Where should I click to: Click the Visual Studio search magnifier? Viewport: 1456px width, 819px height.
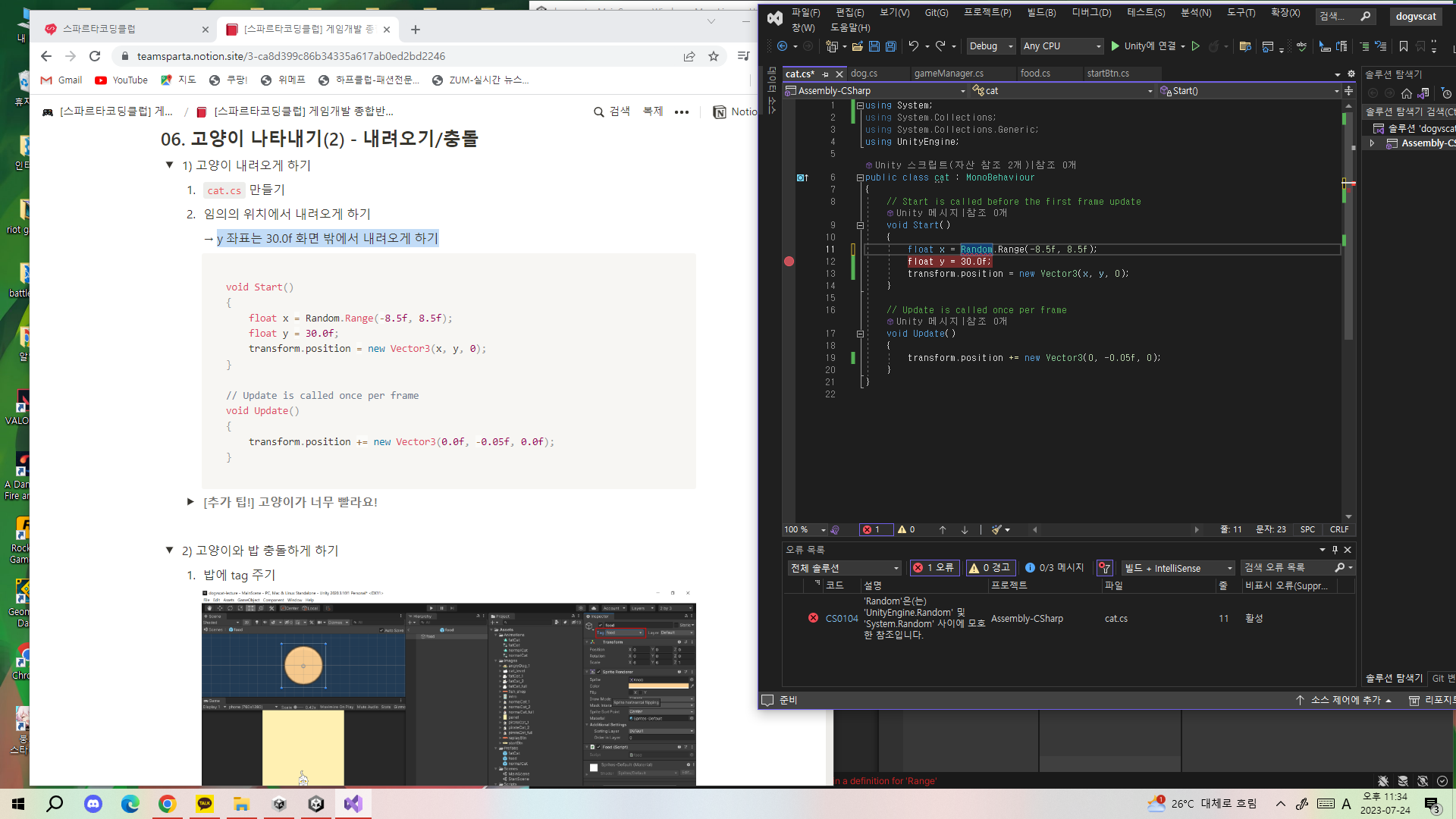pyautogui.click(x=1366, y=16)
